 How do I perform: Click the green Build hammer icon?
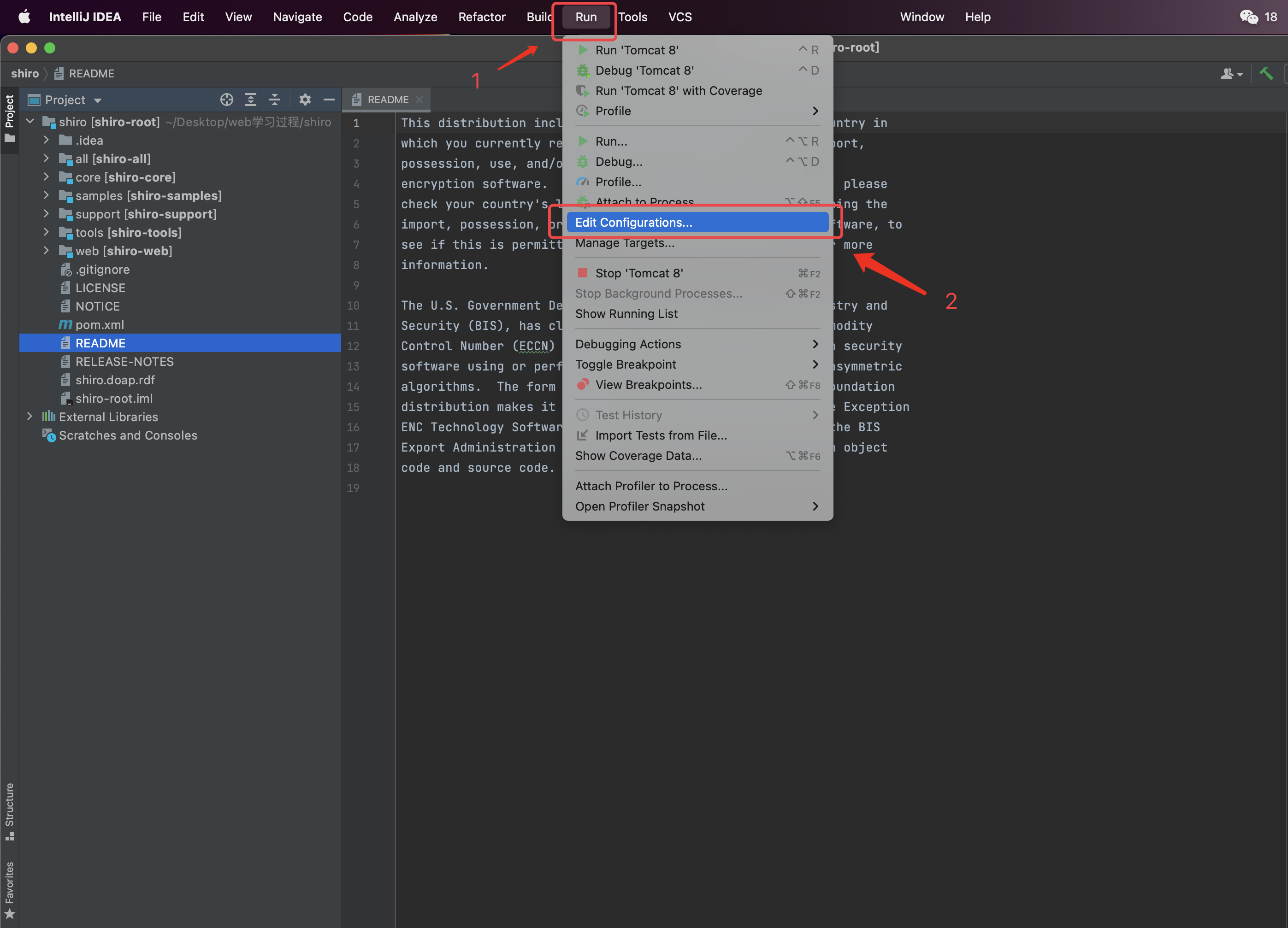[1266, 73]
